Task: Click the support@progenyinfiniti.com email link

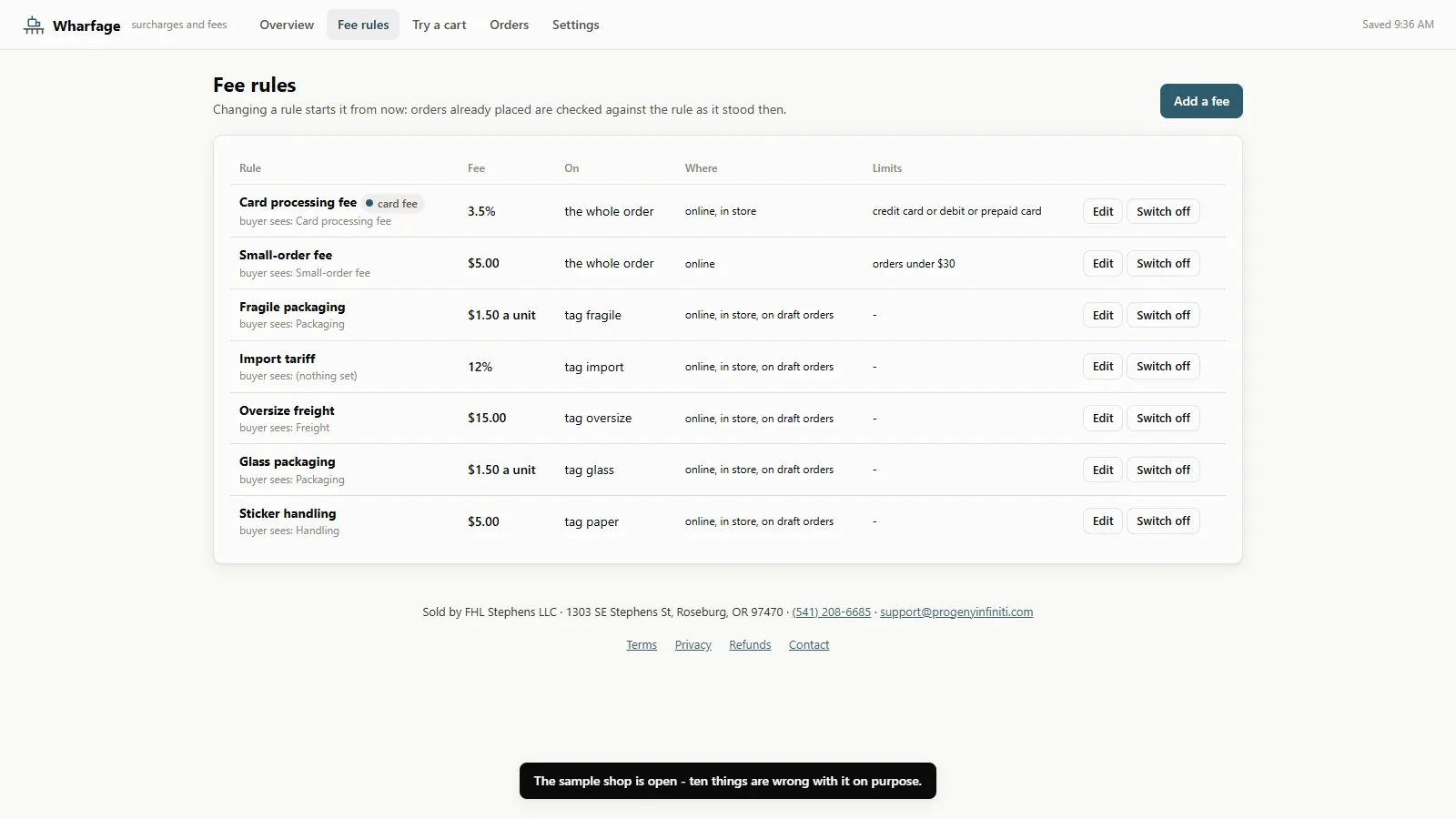Action: [956, 612]
